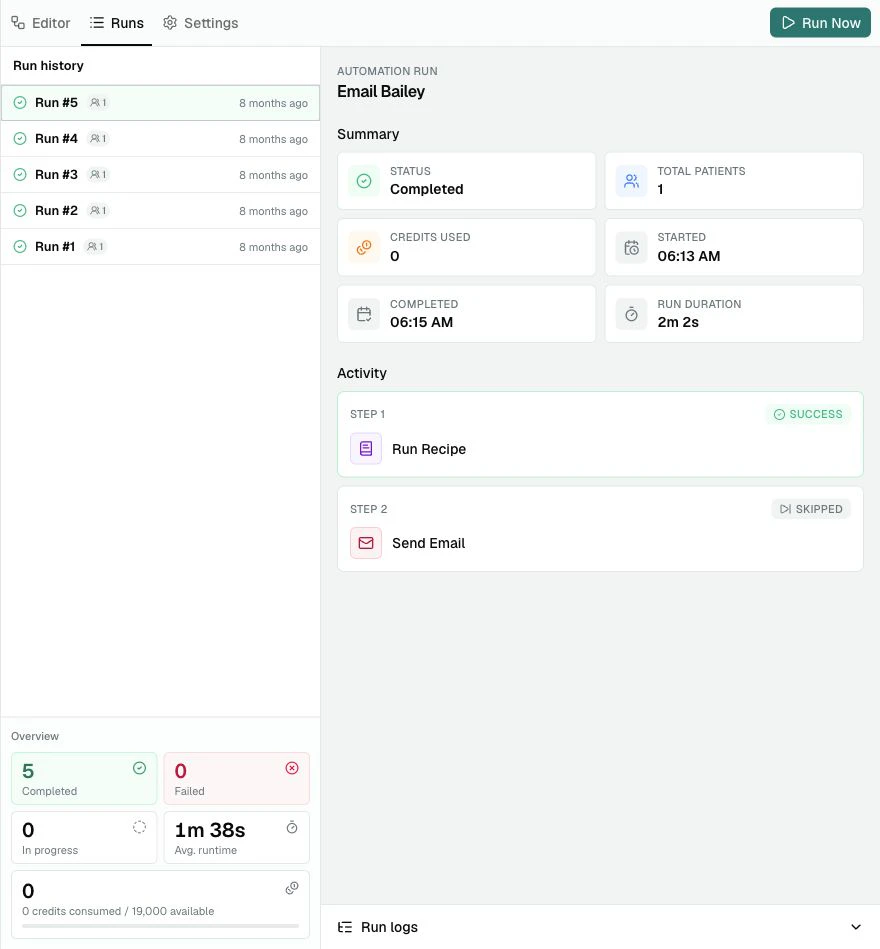Click the 8 months ago timestamp on Run #2

coord(274,211)
